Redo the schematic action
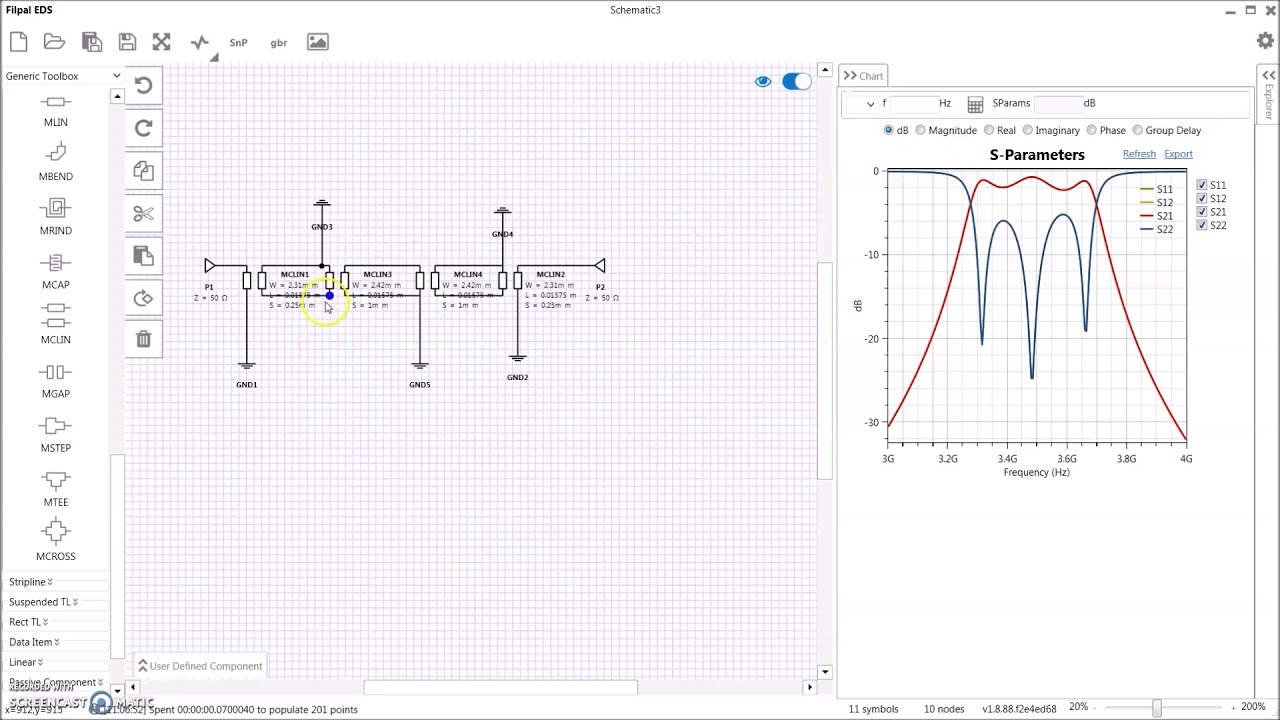Image resolution: width=1280 pixels, height=720 pixels. pyautogui.click(x=143, y=128)
